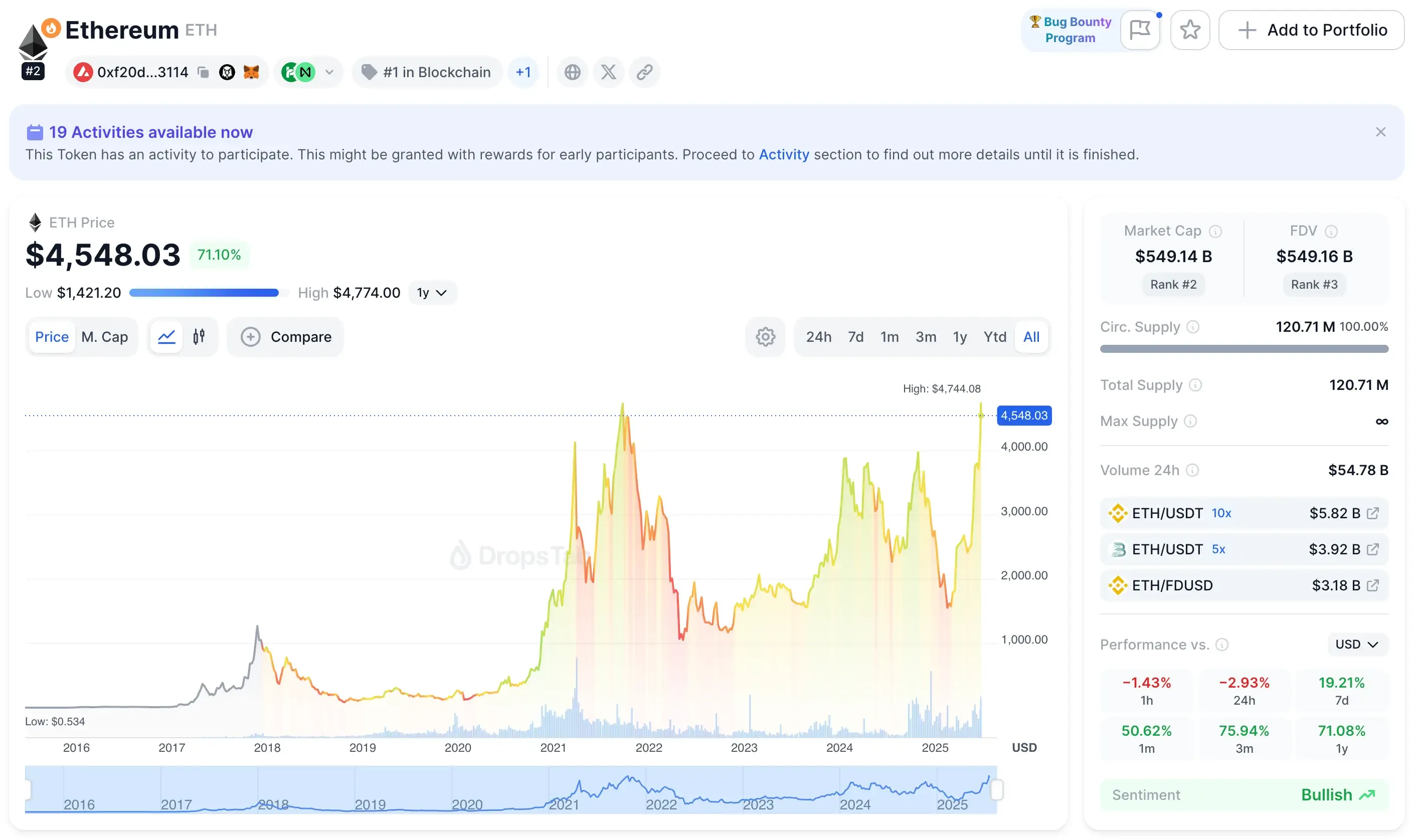Viewport: 1415px width, 840px height.
Task: Select the Ytd timeframe
Action: tap(995, 336)
